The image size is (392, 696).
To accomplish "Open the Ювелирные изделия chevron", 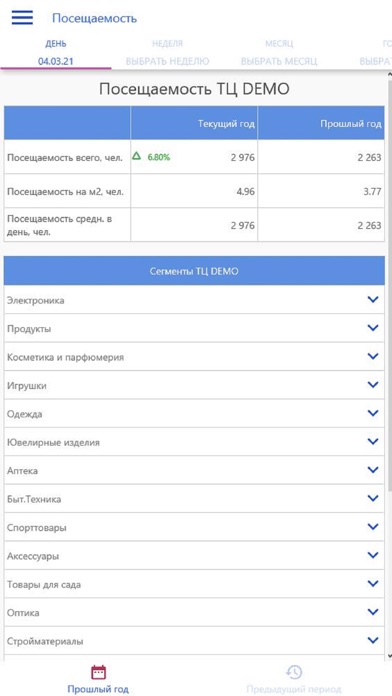I will tap(373, 442).
